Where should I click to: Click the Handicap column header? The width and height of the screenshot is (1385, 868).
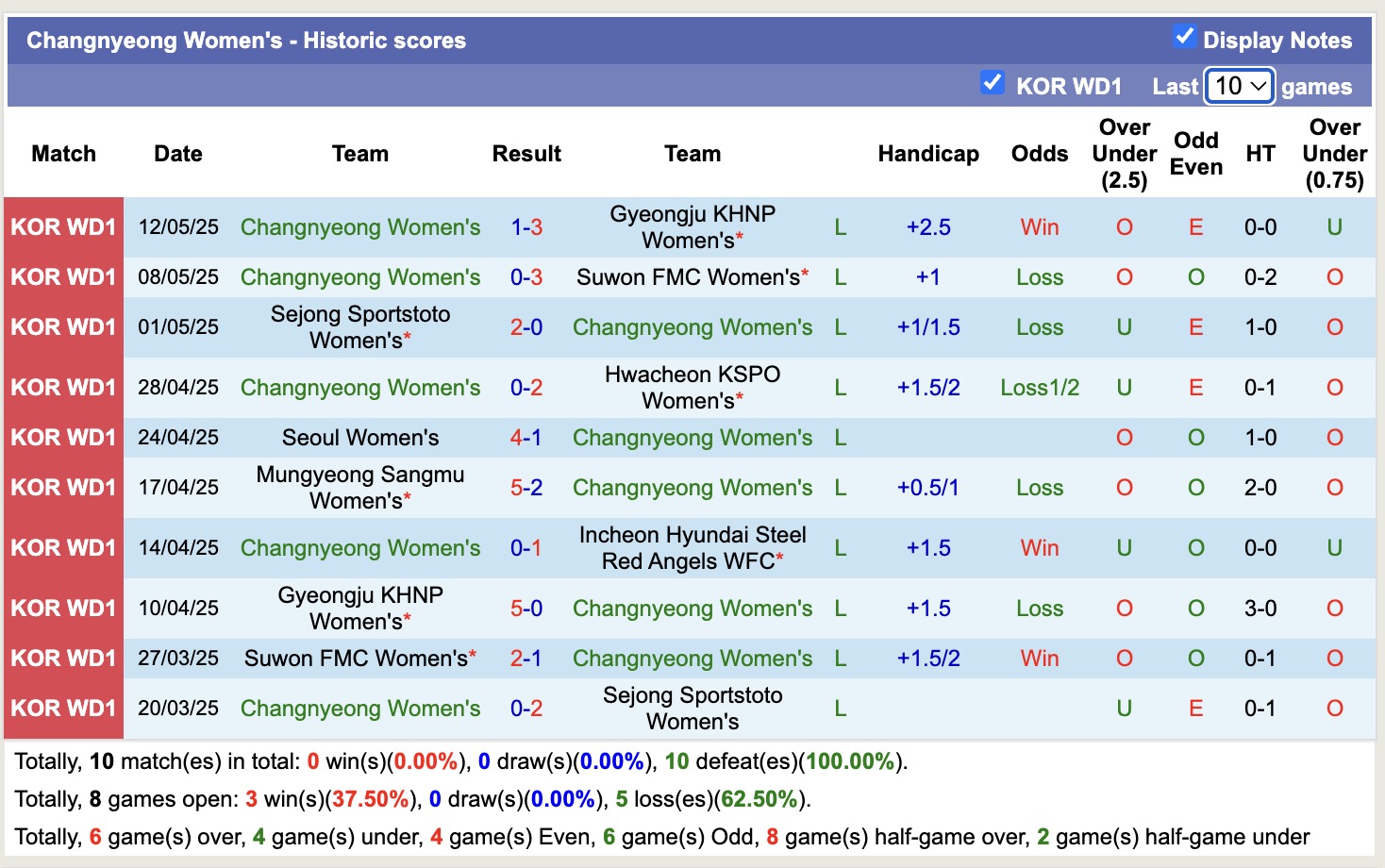click(x=928, y=153)
